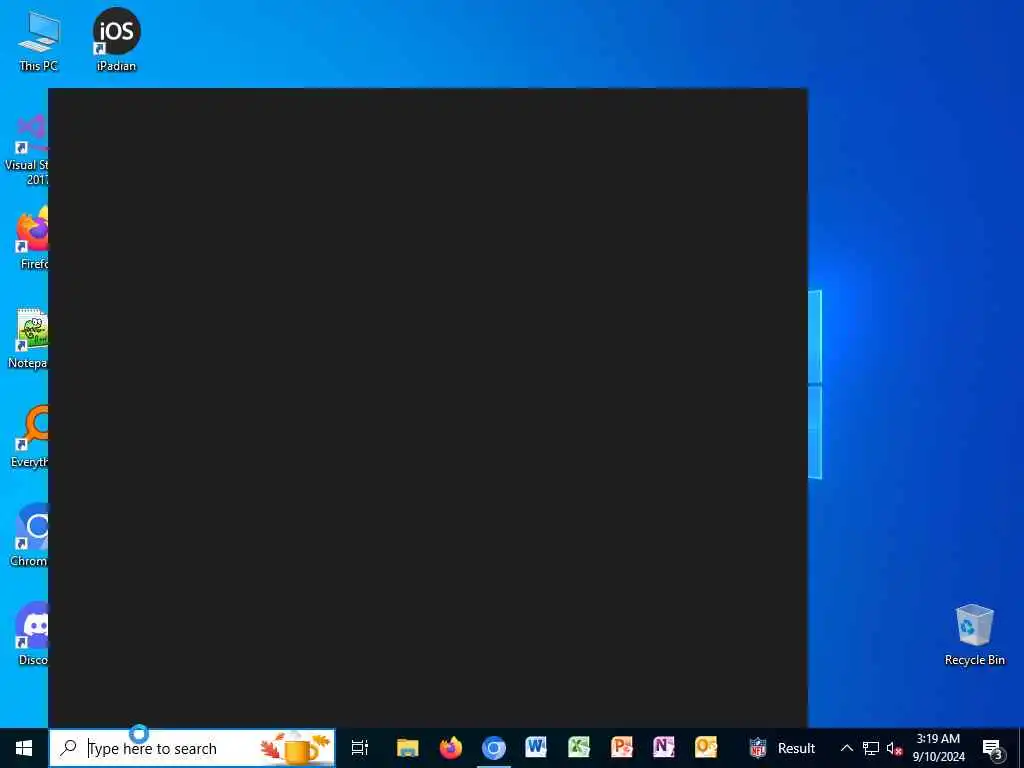Click the taskbar search box
The width and height of the screenshot is (1024, 768).
tap(192, 748)
